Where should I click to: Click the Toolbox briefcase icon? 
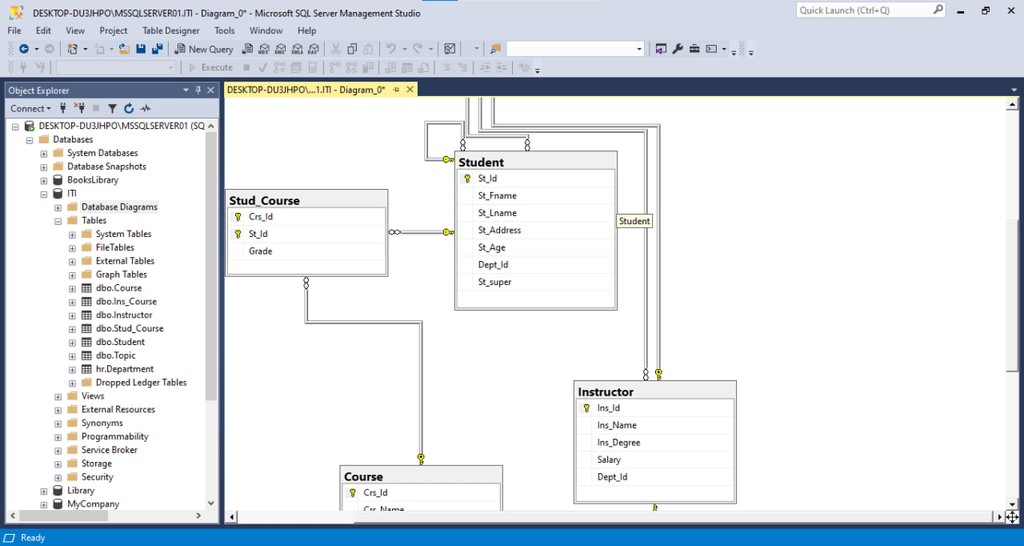pos(694,49)
